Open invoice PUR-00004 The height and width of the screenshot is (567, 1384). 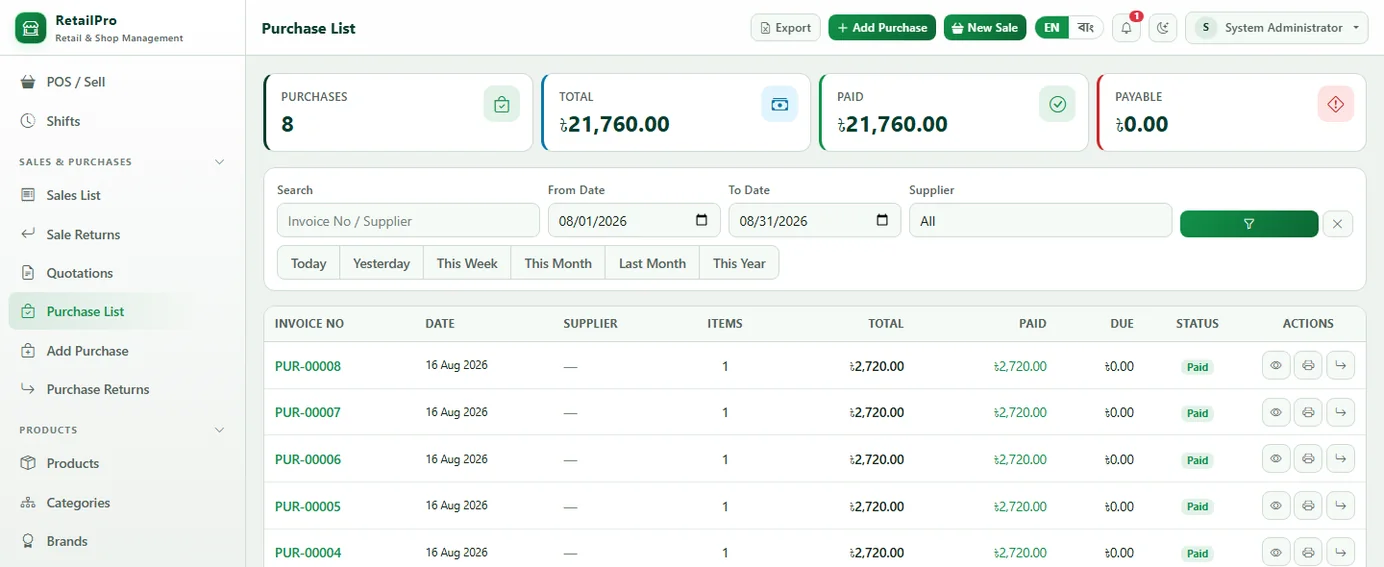[308, 553]
